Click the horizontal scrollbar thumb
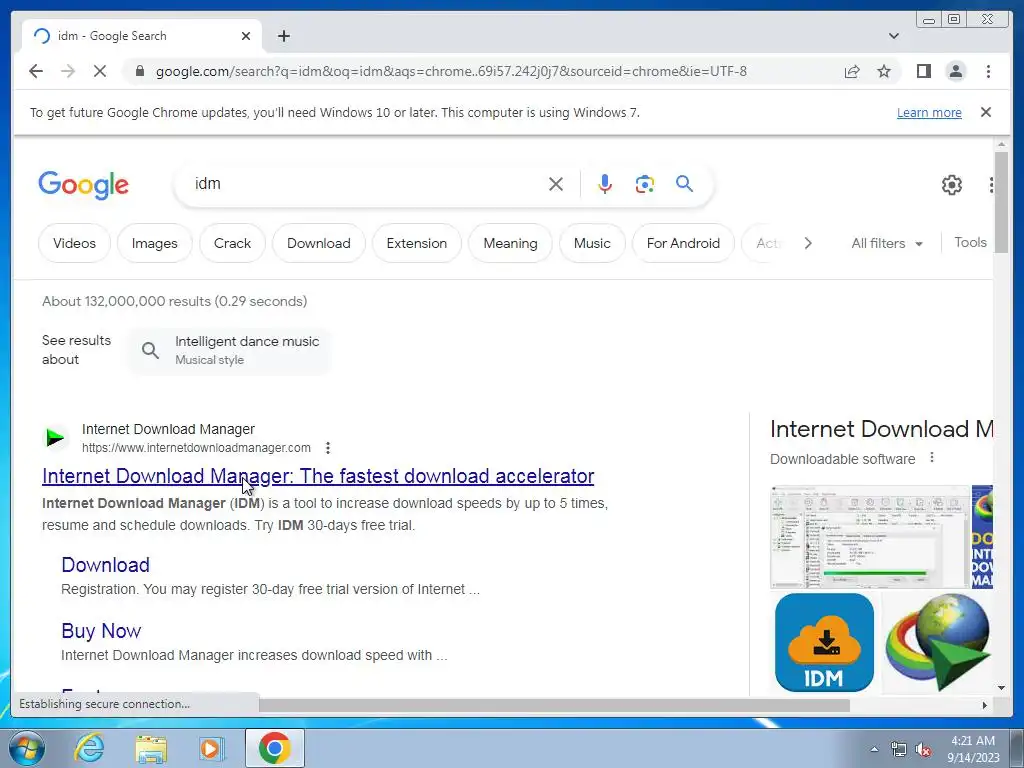Screen dimensions: 1024x768 [554, 705]
